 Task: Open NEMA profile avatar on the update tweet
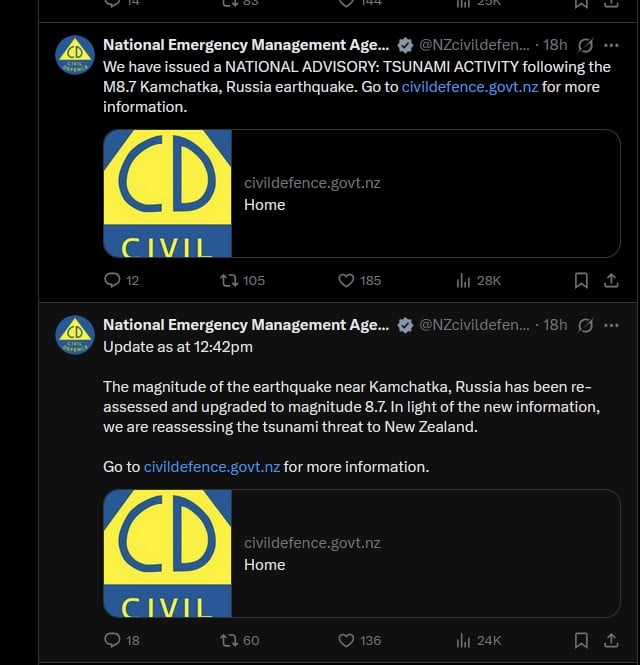coord(75,335)
